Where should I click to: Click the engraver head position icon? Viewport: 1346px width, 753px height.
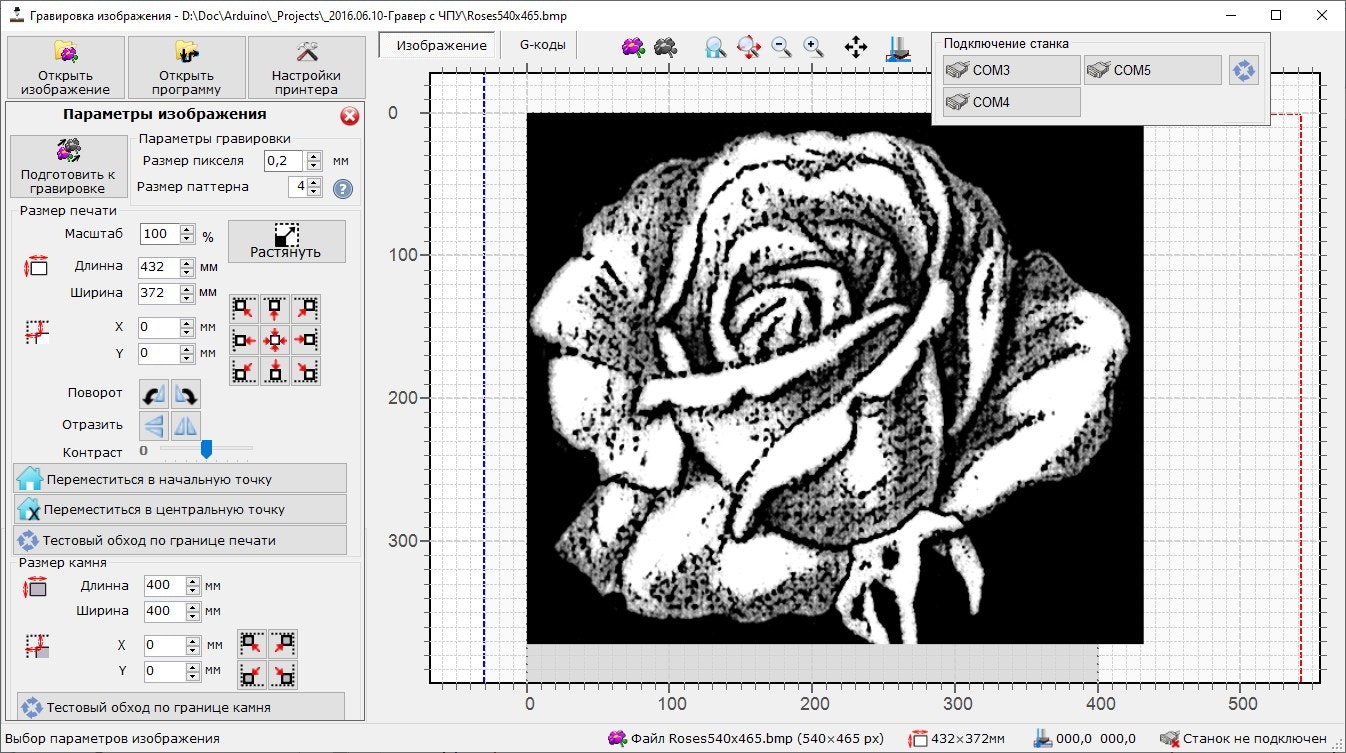(x=898, y=48)
